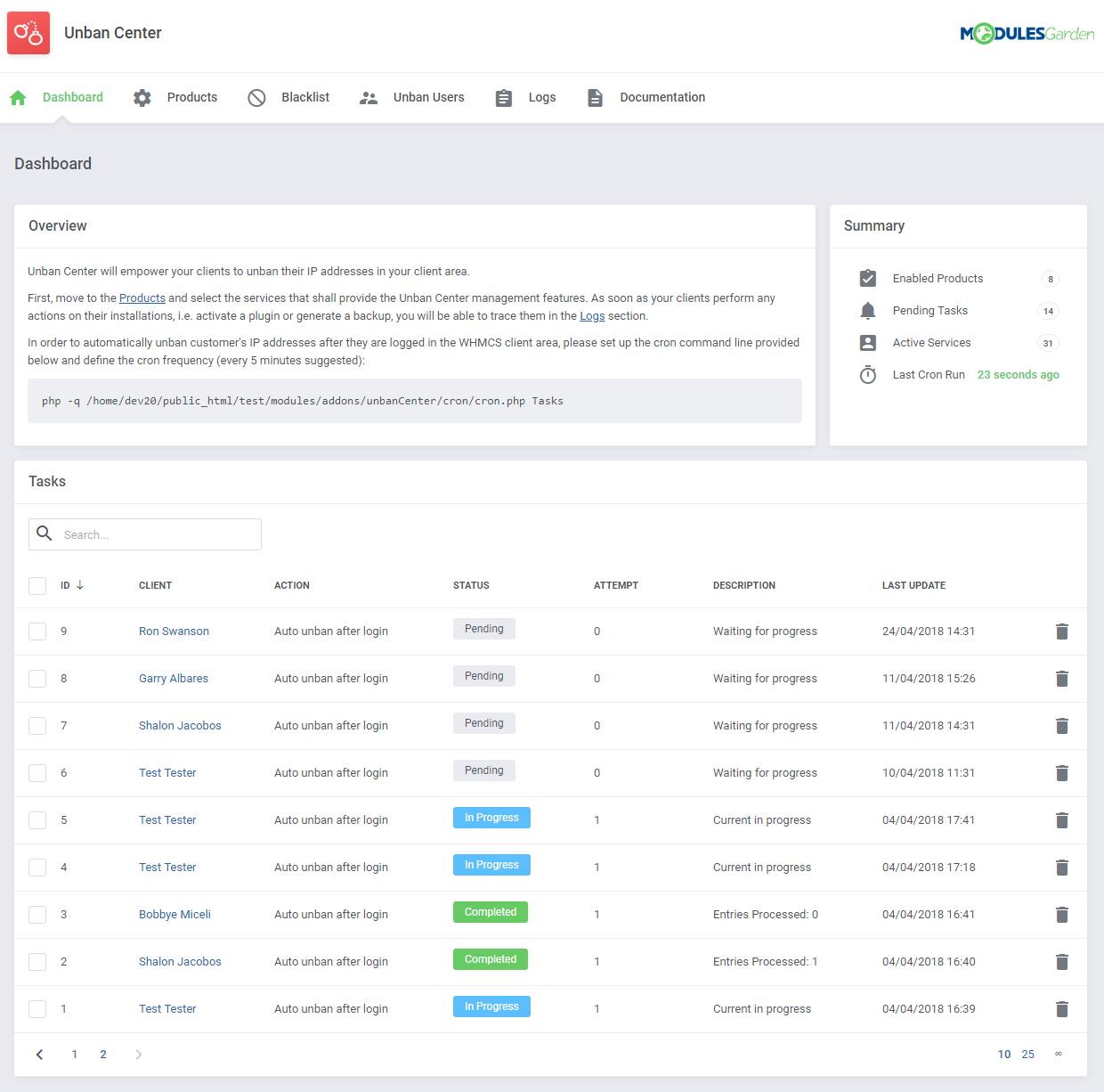The image size is (1104, 1092).
Task: Open client Ron Swanson
Action: 174,632
